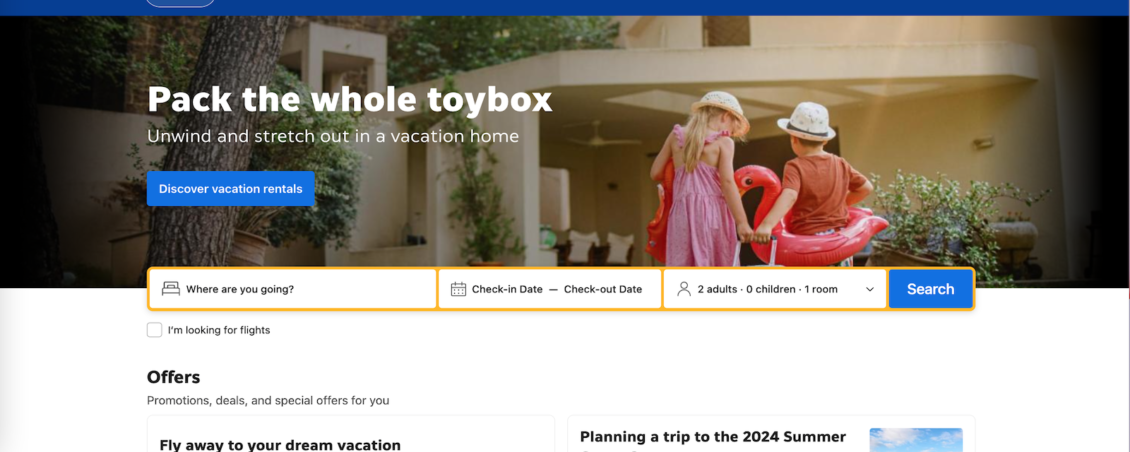Open the Check-out Date picker
Screen dimensions: 1130x452
[x=602, y=289]
